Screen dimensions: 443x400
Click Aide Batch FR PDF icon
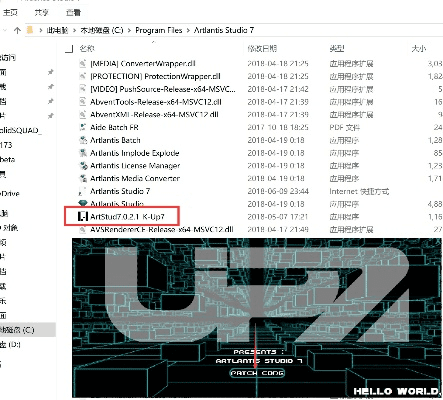(83, 127)
